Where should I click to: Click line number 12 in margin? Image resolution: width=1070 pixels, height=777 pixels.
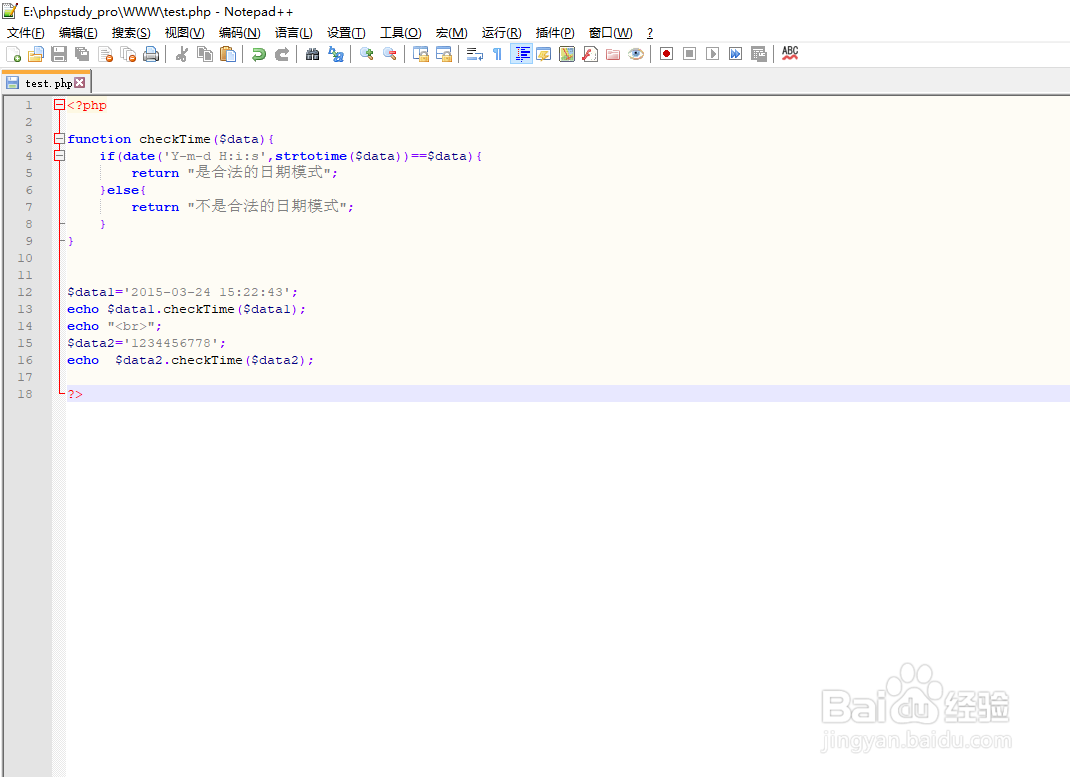click(x=25, y=292)
